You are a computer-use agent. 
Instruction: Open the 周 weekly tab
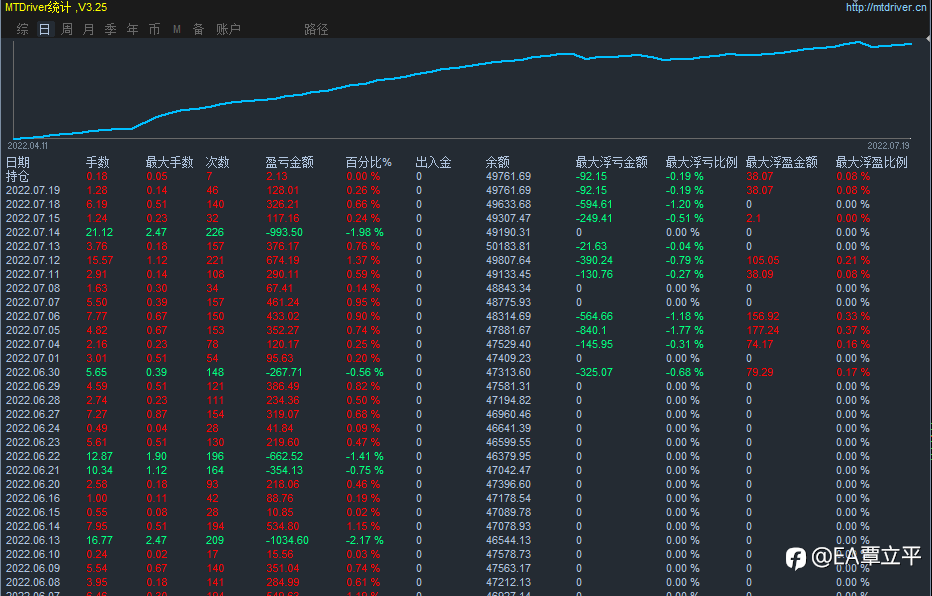(67, 29)
